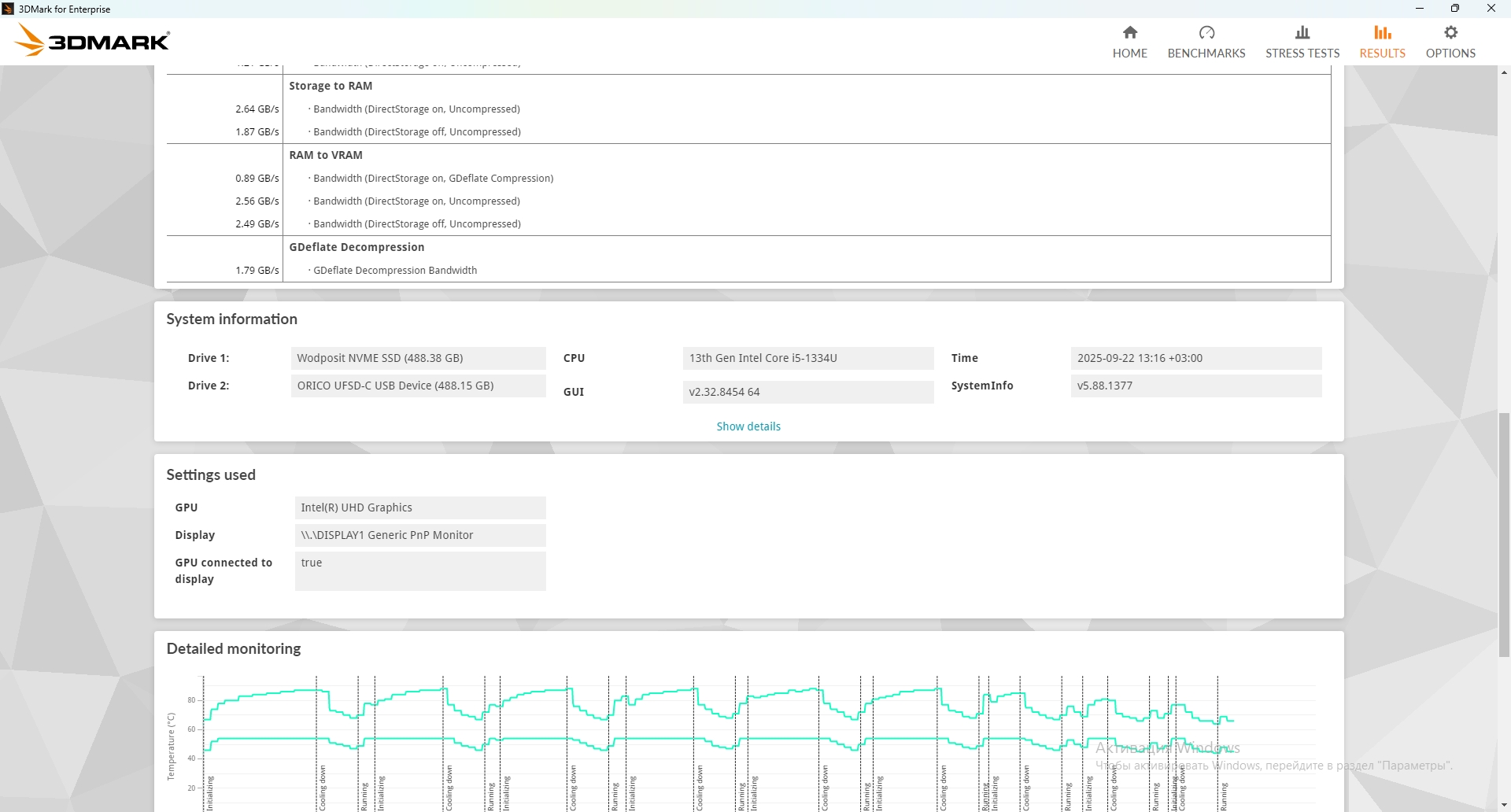Click the 3DMark logo
The image size is (1511, 812).
click(x=93, y=40)
